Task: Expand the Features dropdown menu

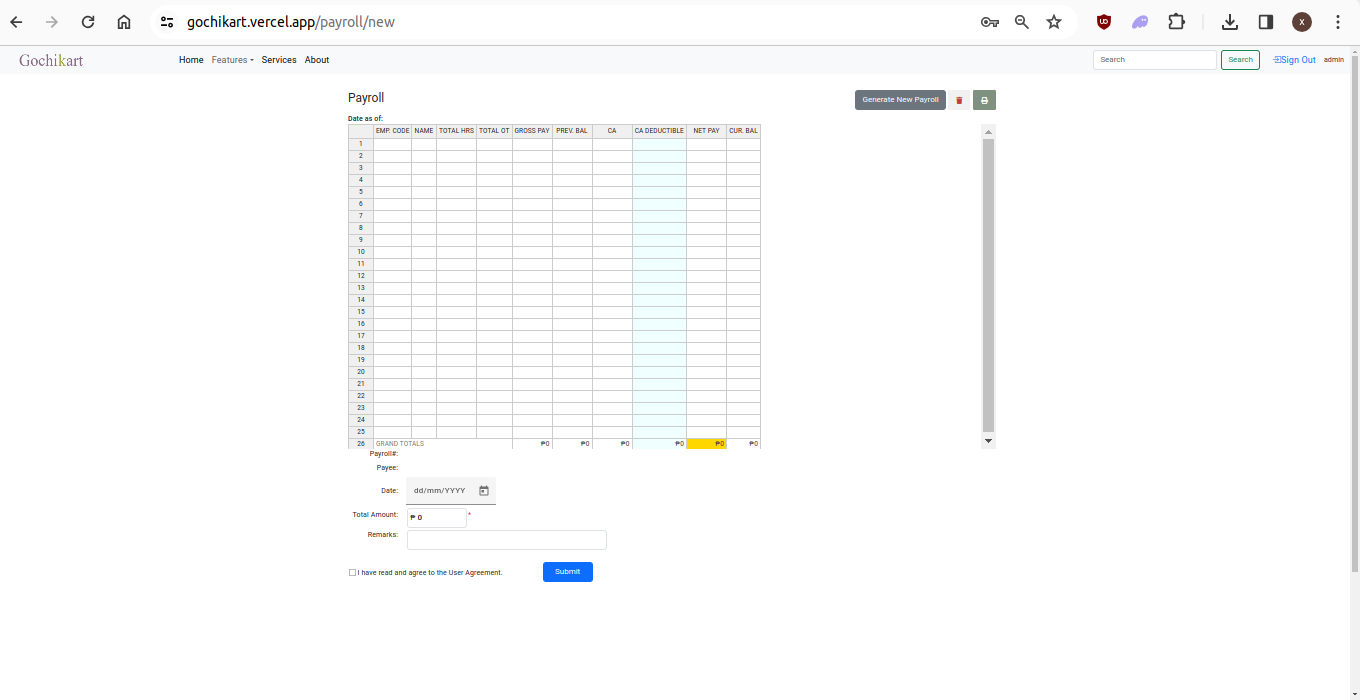Action: tap(232, 60)
